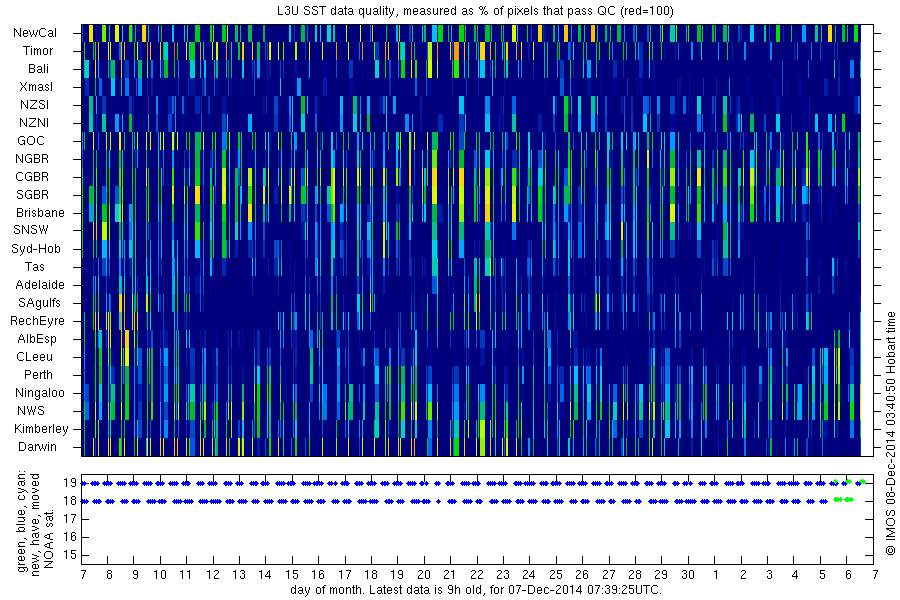Click the 'day of month' caption
This screenshot has width=900, height=600.
(x=476, y=590)
